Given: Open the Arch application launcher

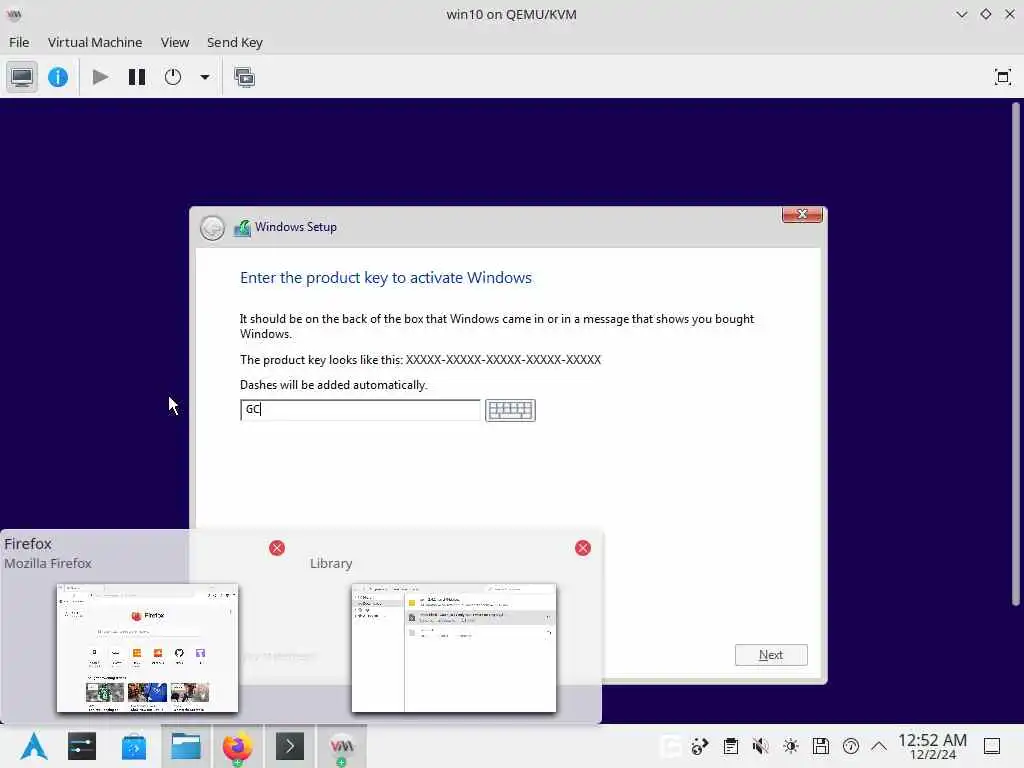Looking at the screenshot, I should tap(33, 746).
